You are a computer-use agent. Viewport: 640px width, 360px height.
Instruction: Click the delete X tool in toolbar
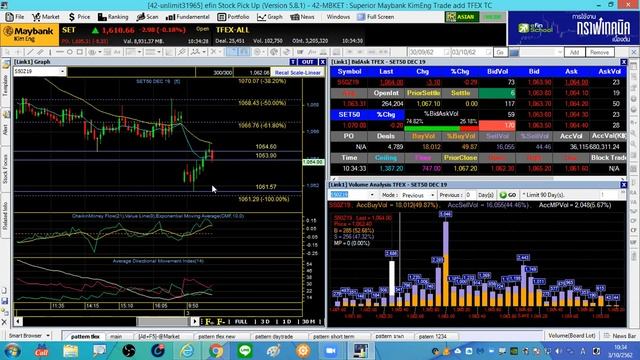click(x=213, y=52)
